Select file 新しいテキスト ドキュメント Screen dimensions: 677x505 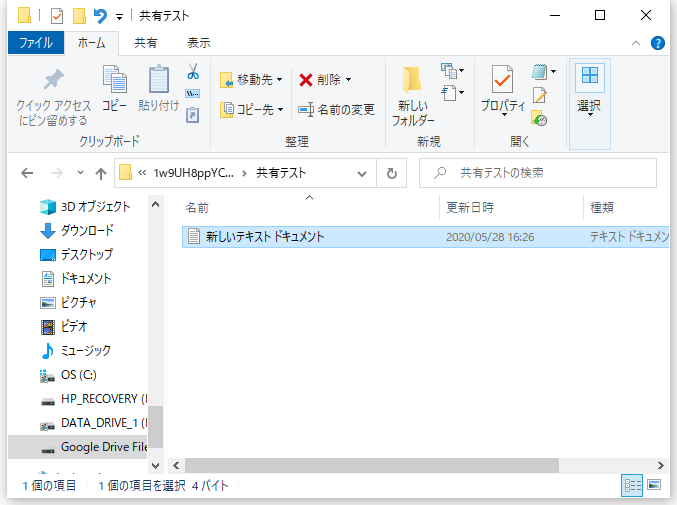click(425, 237)
